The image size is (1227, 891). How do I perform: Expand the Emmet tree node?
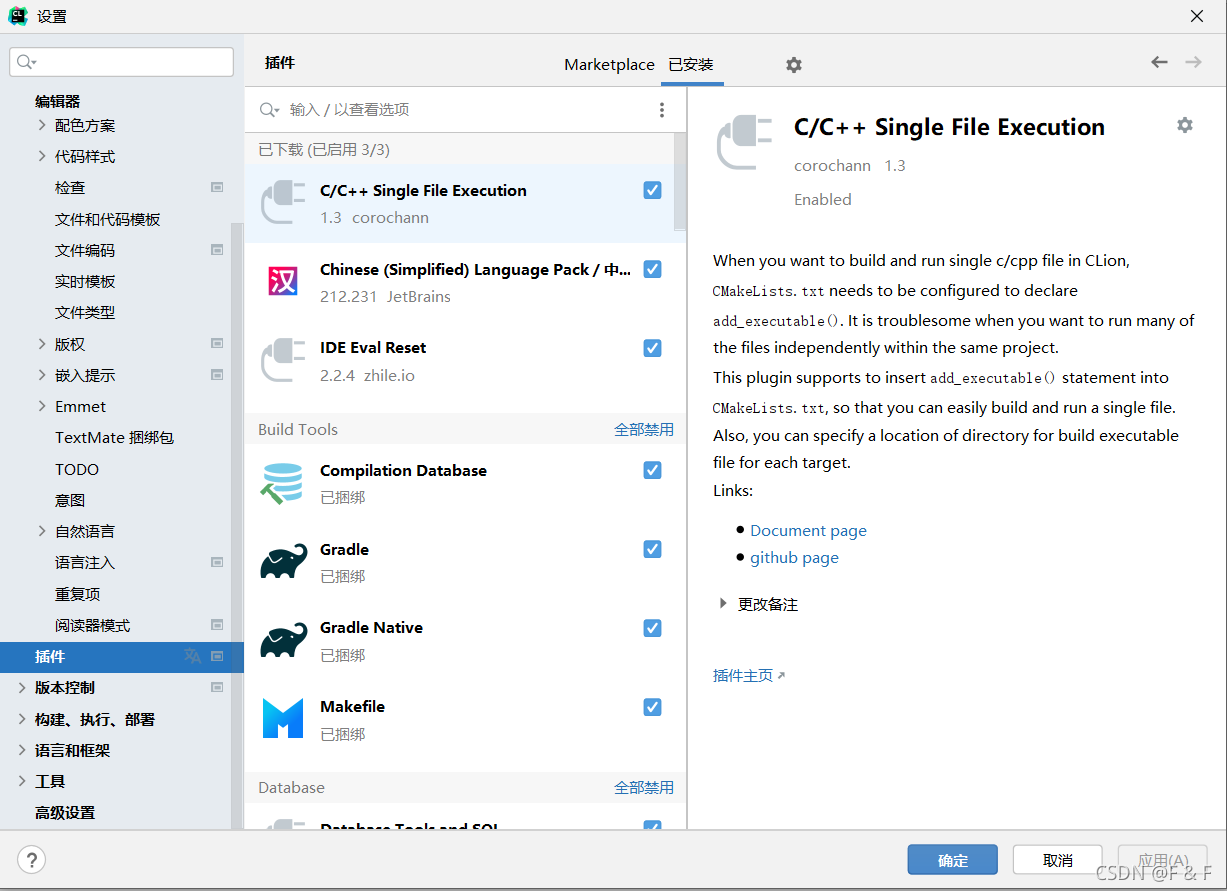click(x=42, y=406)
